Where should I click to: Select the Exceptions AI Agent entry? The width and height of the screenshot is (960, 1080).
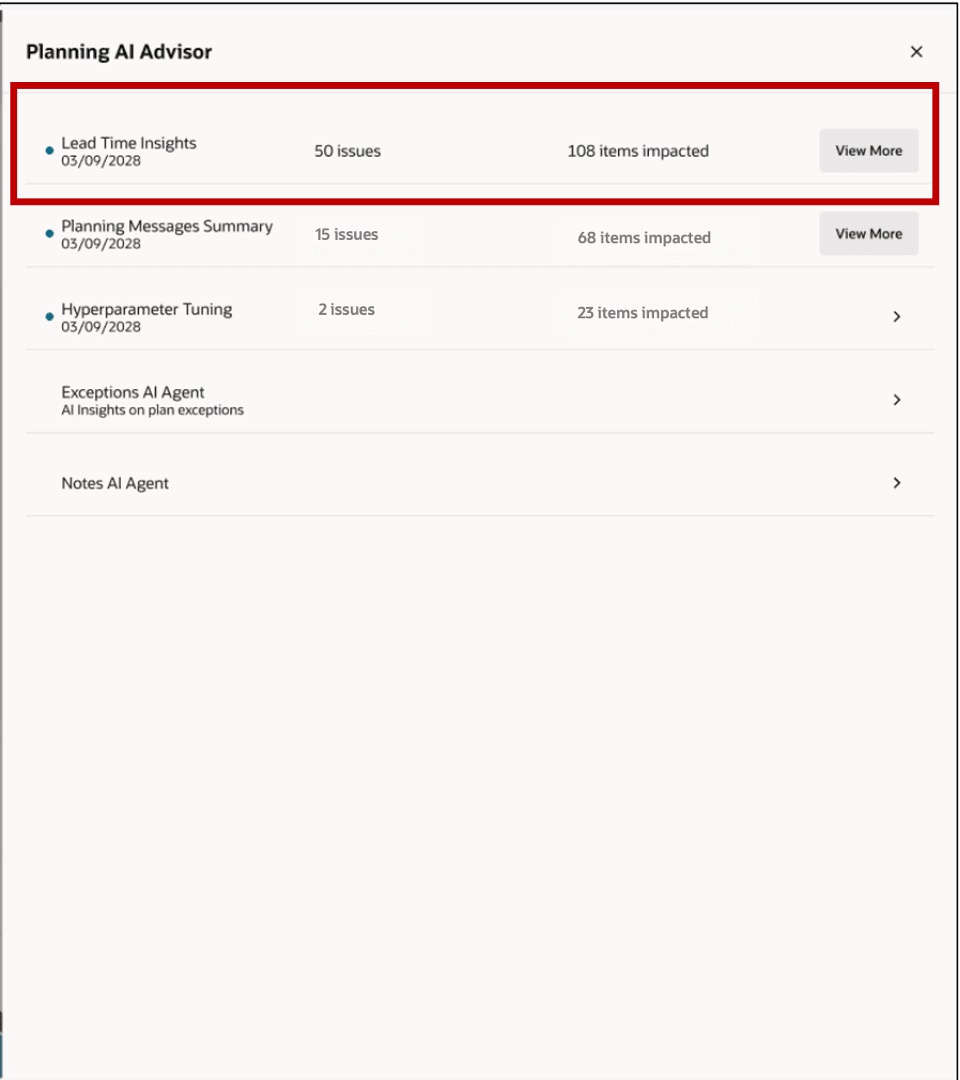[x=135, y=393]
